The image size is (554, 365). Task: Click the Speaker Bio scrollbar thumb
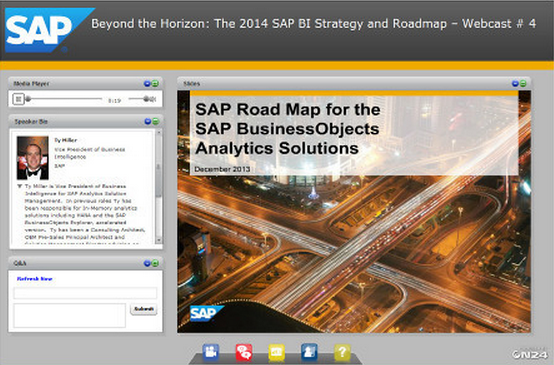point(159,167)
